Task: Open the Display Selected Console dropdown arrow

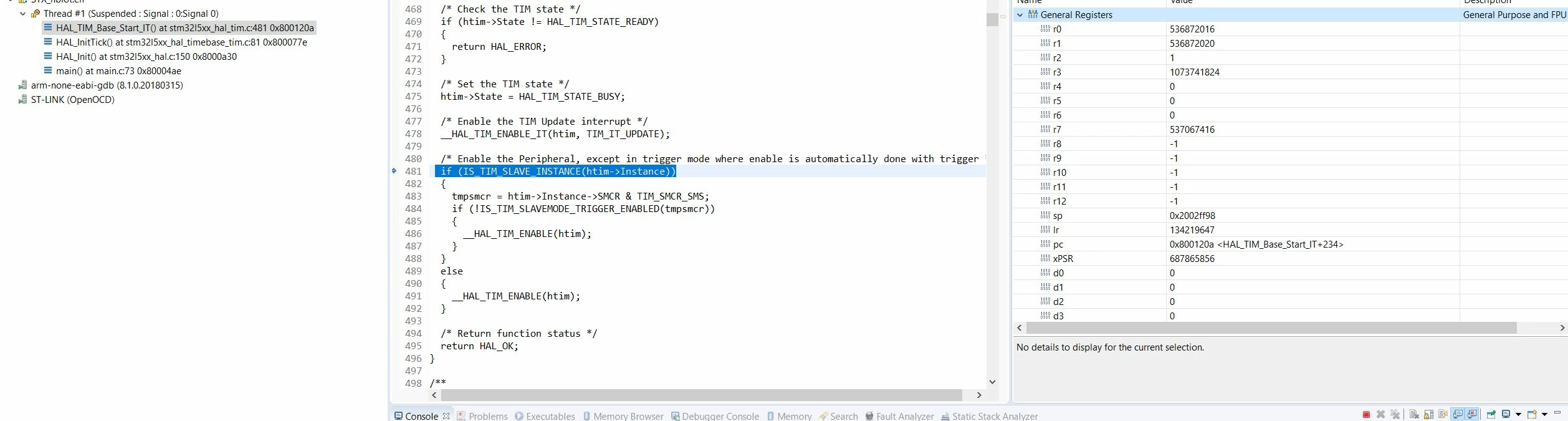Action: (x=1518, y=414)
